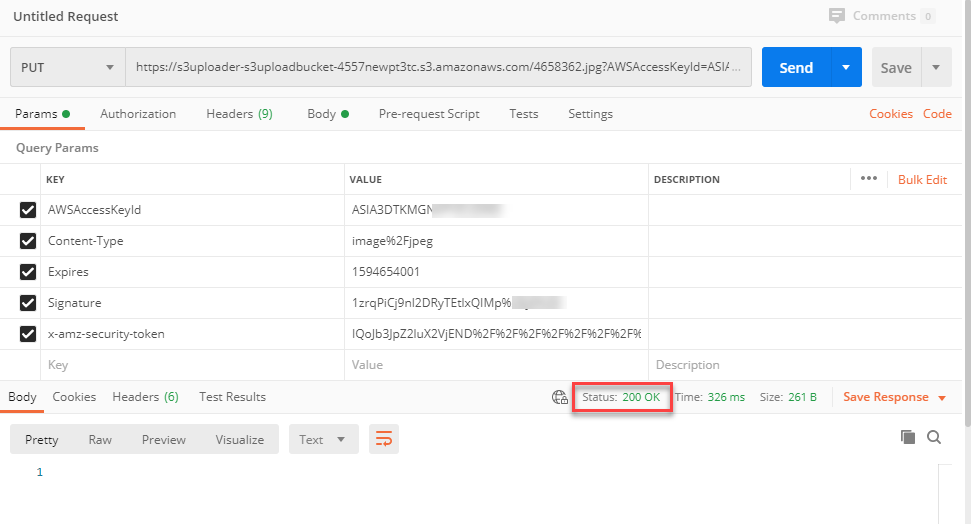Open the Comments panel icon

coord(837,16)
